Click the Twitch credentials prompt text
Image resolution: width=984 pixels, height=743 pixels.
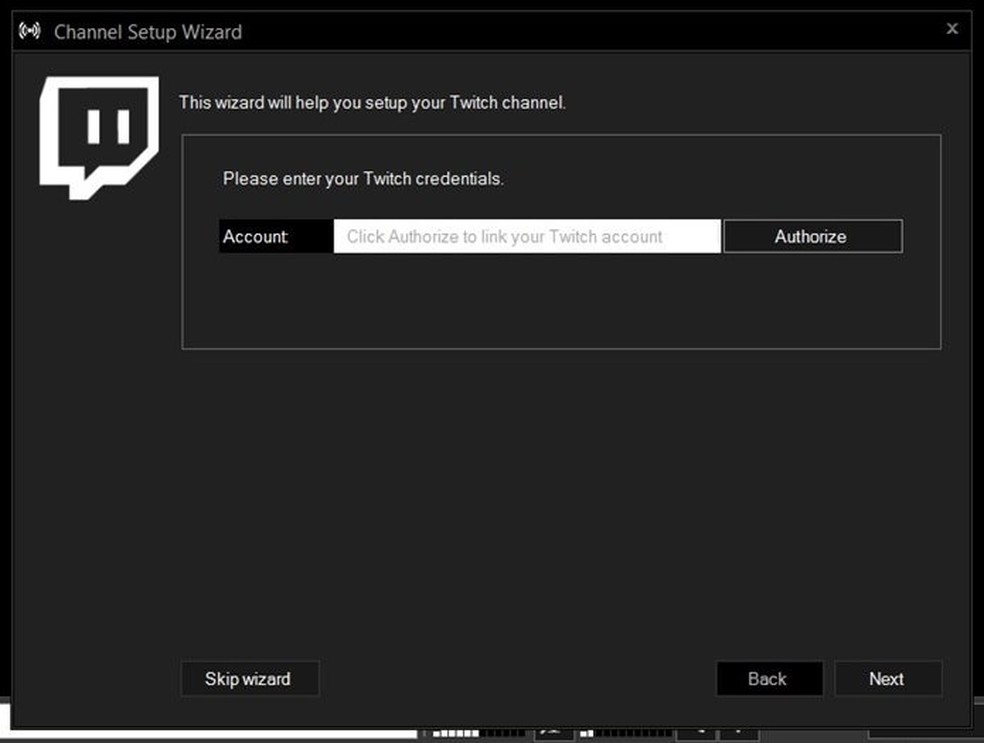point(363,178)
